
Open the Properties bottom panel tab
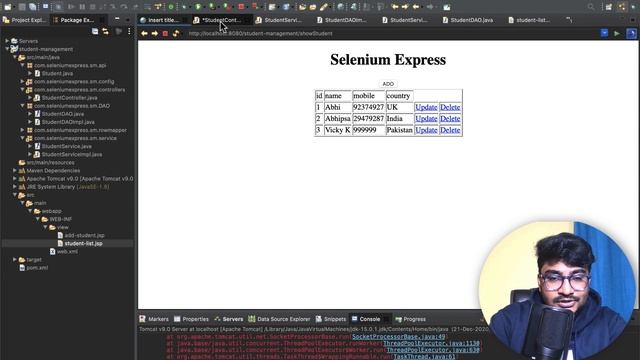(x=191, y=319)
